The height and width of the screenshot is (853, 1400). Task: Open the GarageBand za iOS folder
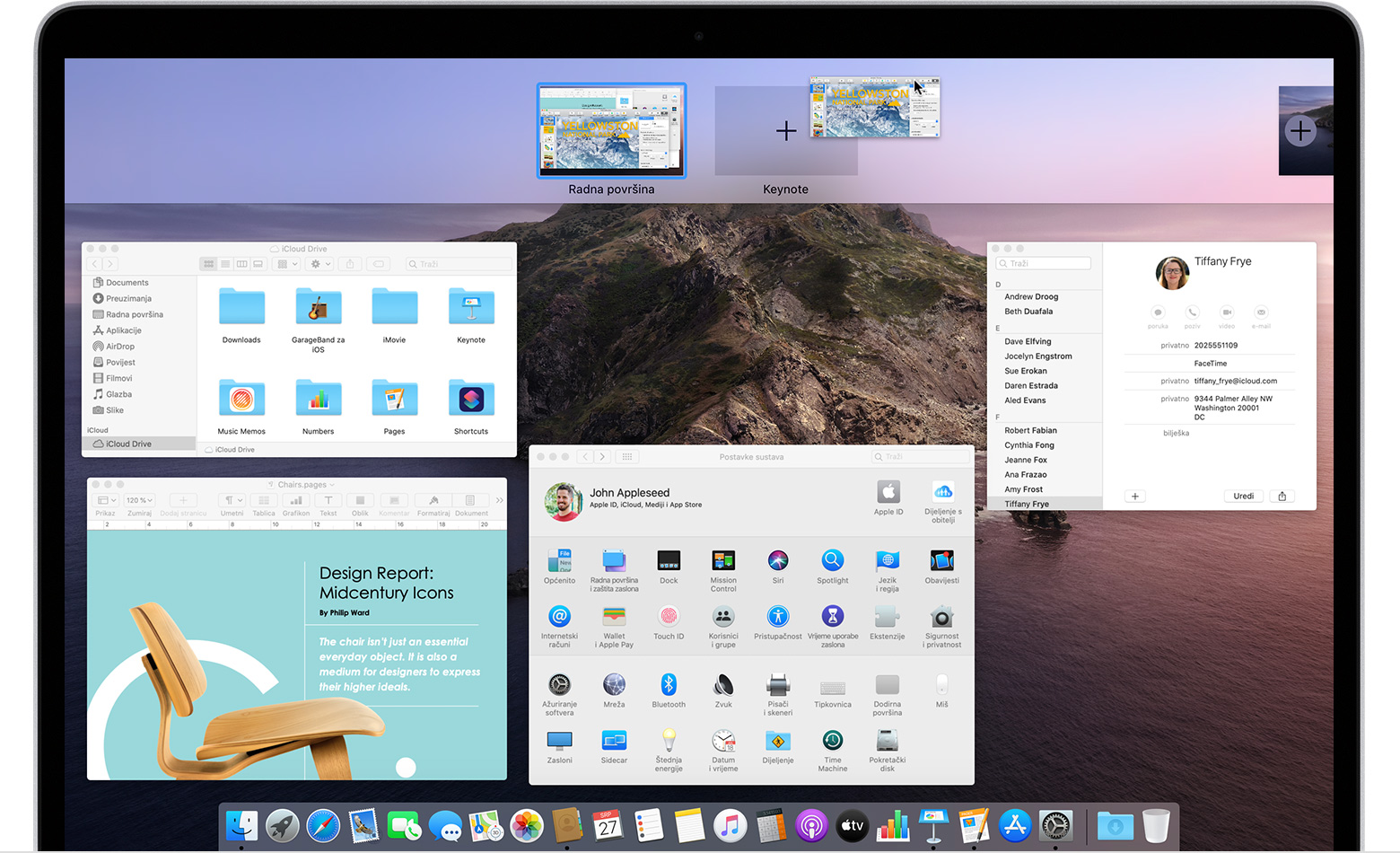click(318, 308)
